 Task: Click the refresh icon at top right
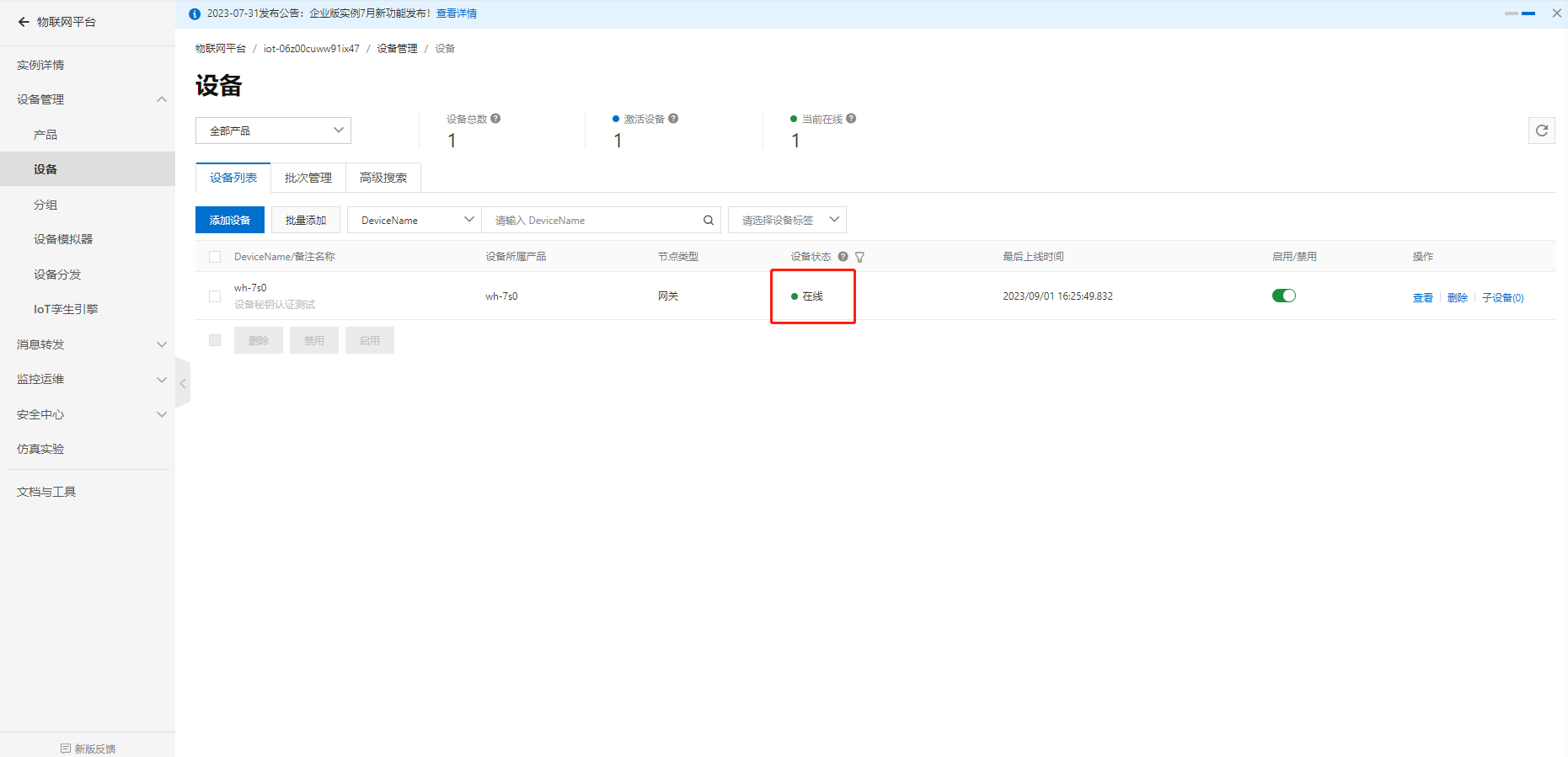(x=1541, y=131)
